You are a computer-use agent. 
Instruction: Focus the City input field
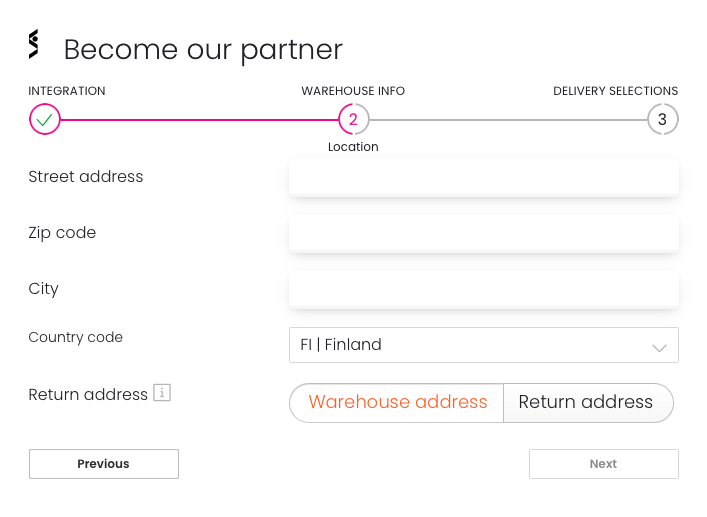[483, 288]
